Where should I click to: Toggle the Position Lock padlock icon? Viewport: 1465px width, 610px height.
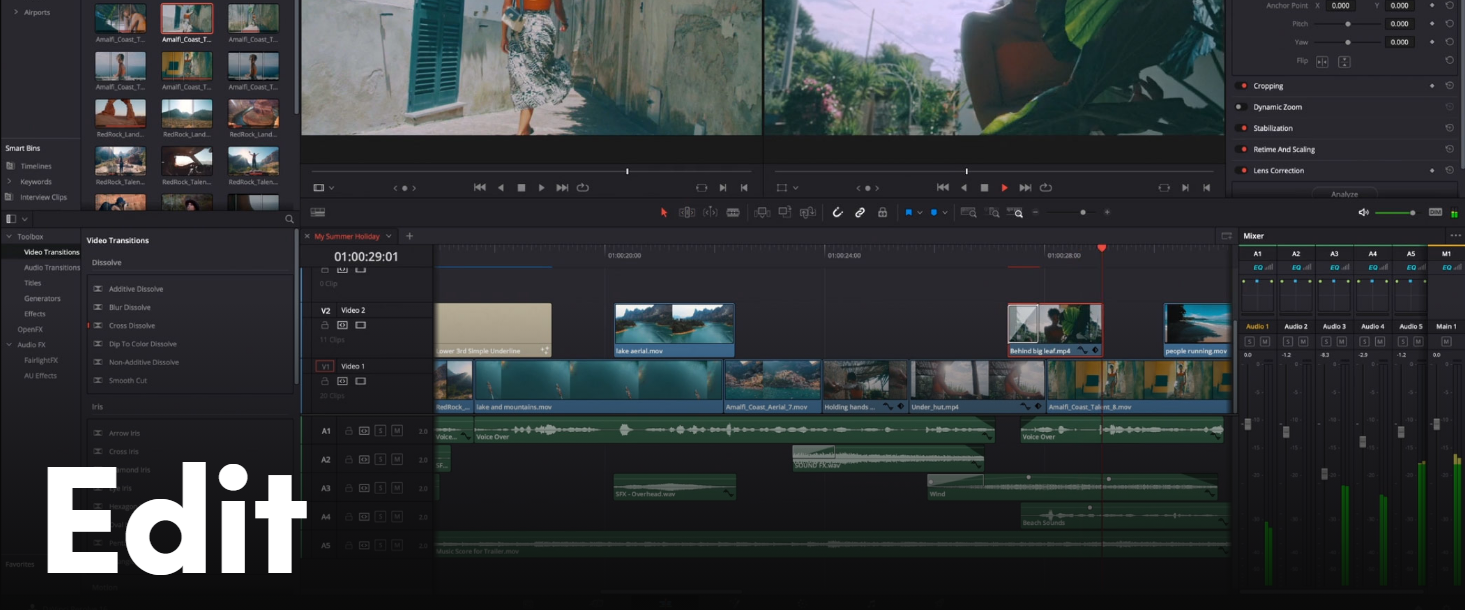[882, 212]
